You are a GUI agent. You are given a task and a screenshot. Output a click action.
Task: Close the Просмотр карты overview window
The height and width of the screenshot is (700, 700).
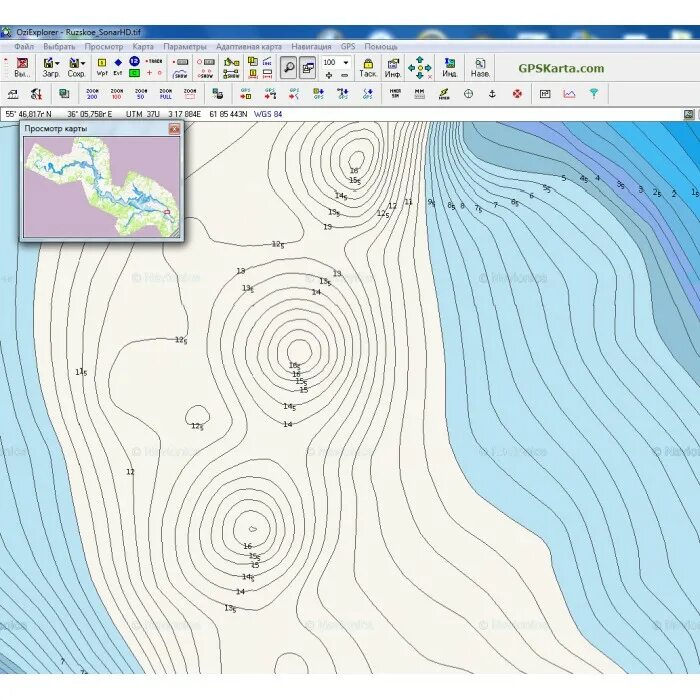click(x=174, y=129)
